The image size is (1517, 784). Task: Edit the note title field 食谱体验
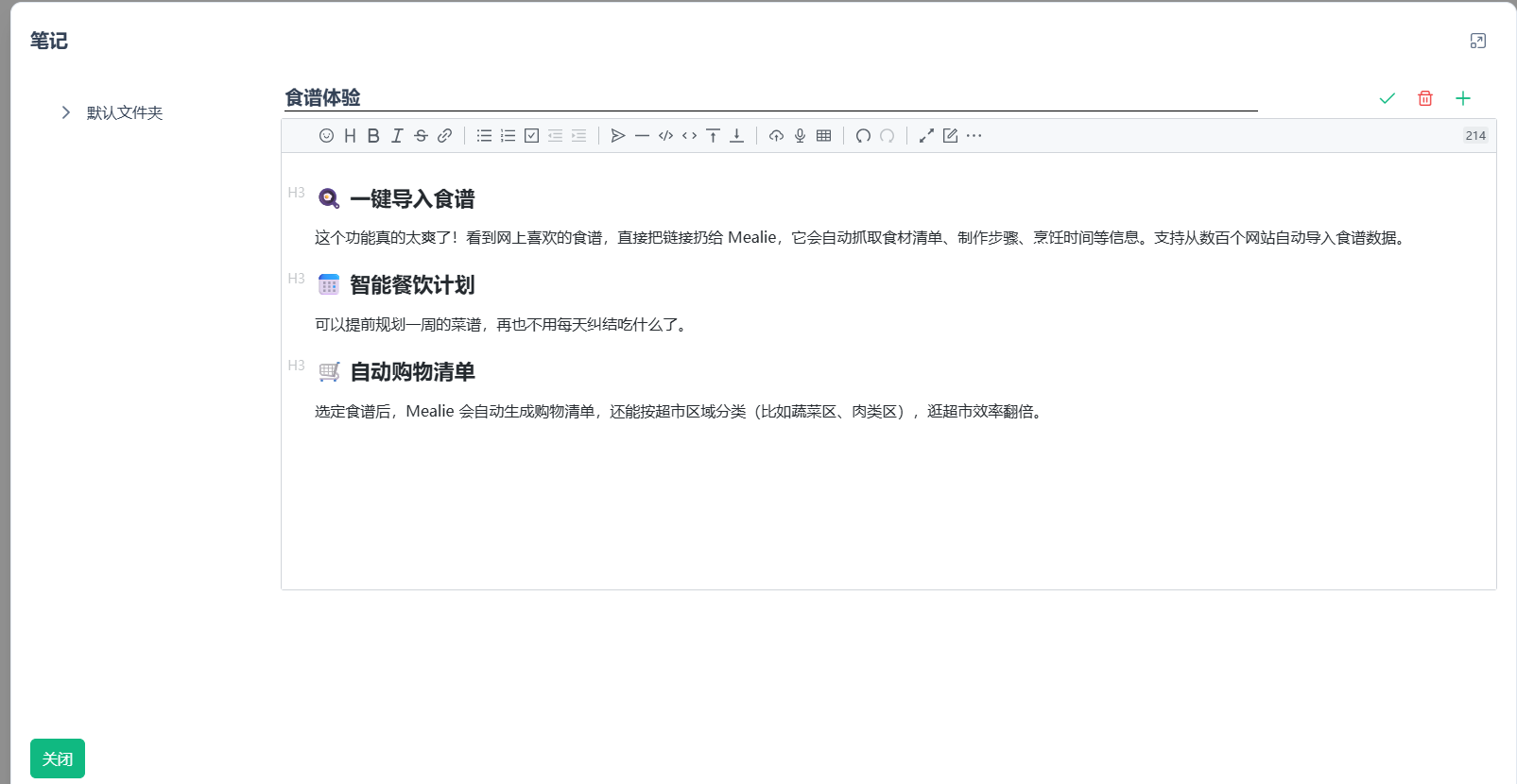[770, 97]
